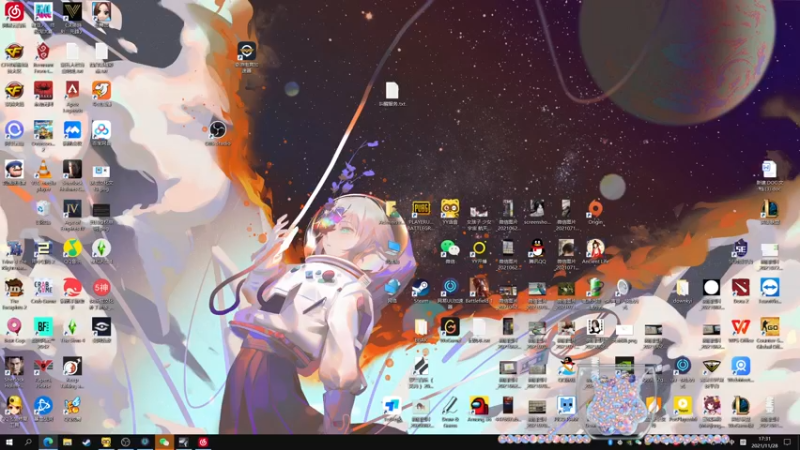This screenshot has height=450, width=800.
Task: Open YY voice raccoon icon
Action: tap(449, 209)
